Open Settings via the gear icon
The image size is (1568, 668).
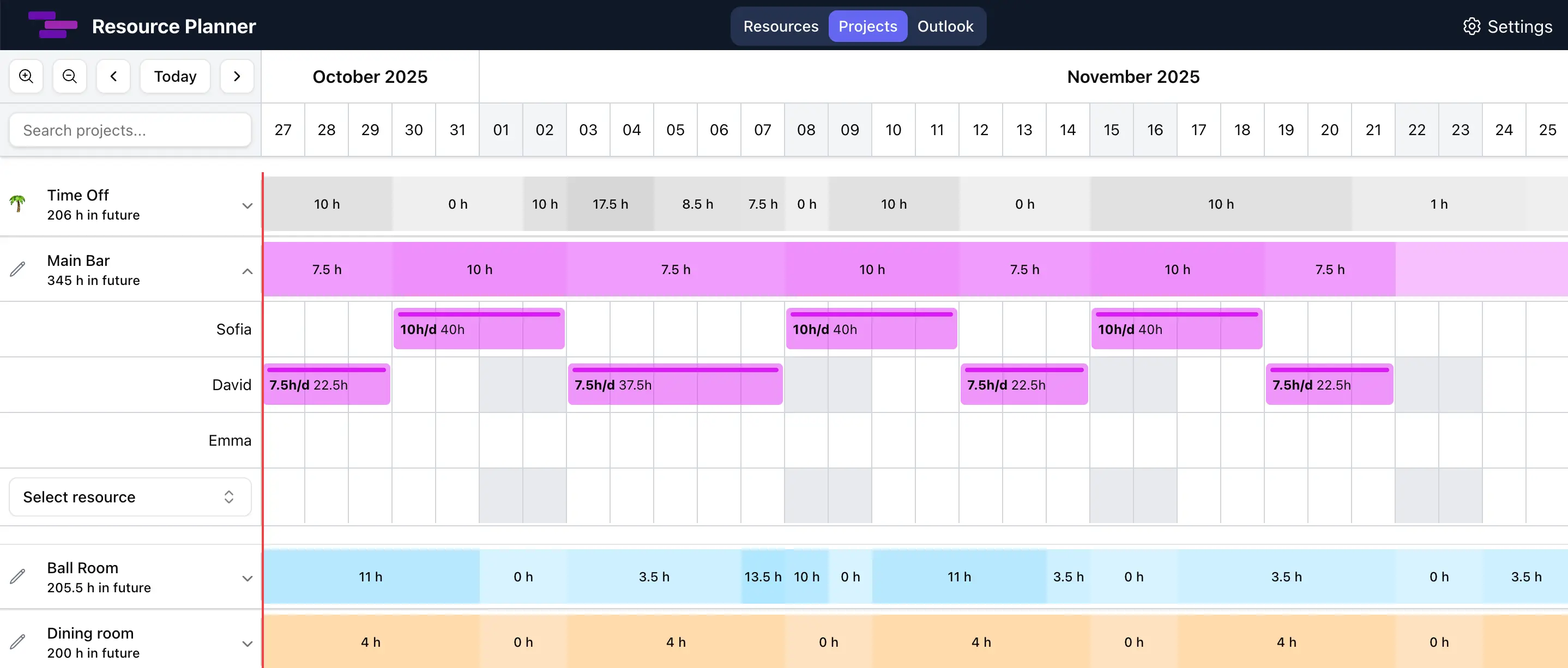pyautogui.click(x=1472, y=26)
